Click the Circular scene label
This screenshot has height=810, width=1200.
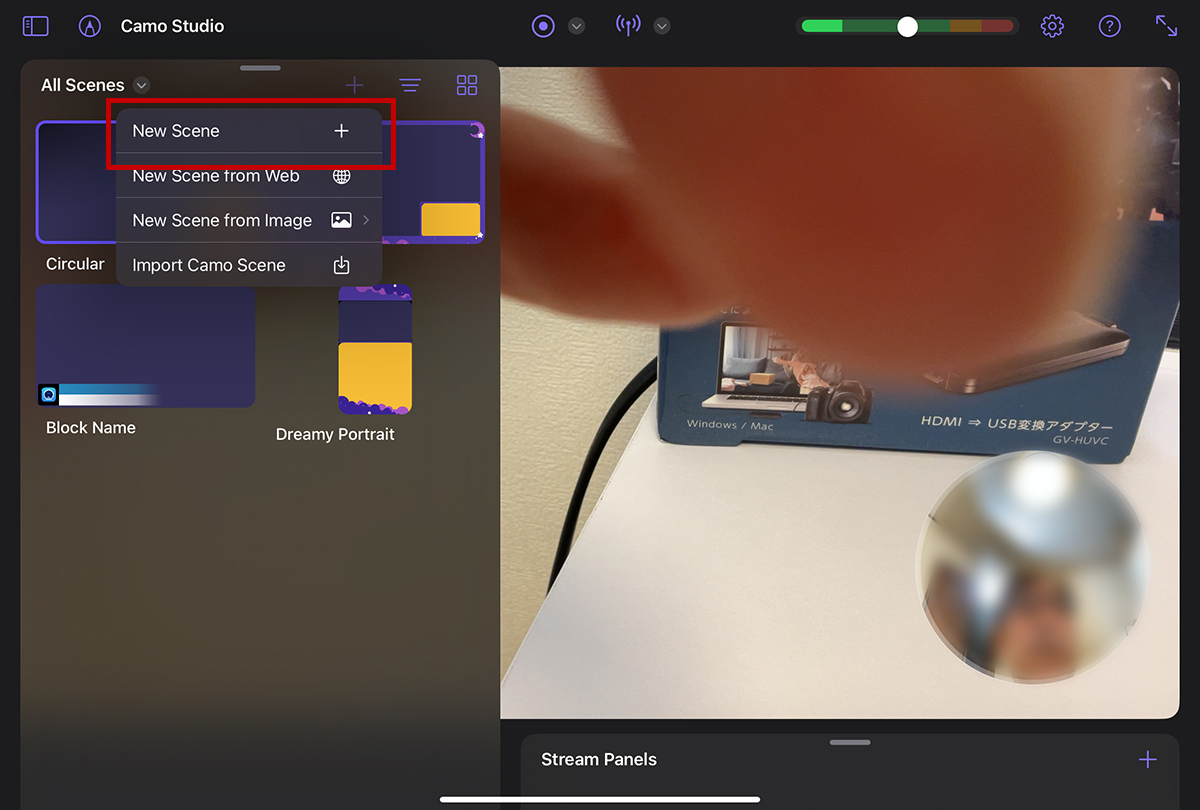click(75, 264)
